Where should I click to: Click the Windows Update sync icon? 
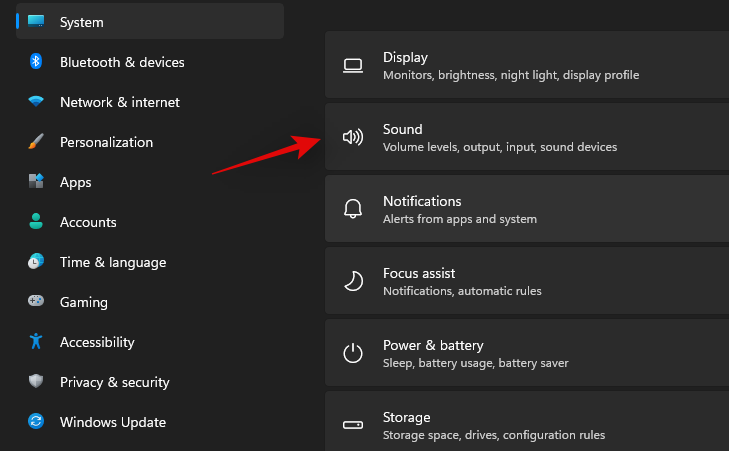(x=36, y=422)
